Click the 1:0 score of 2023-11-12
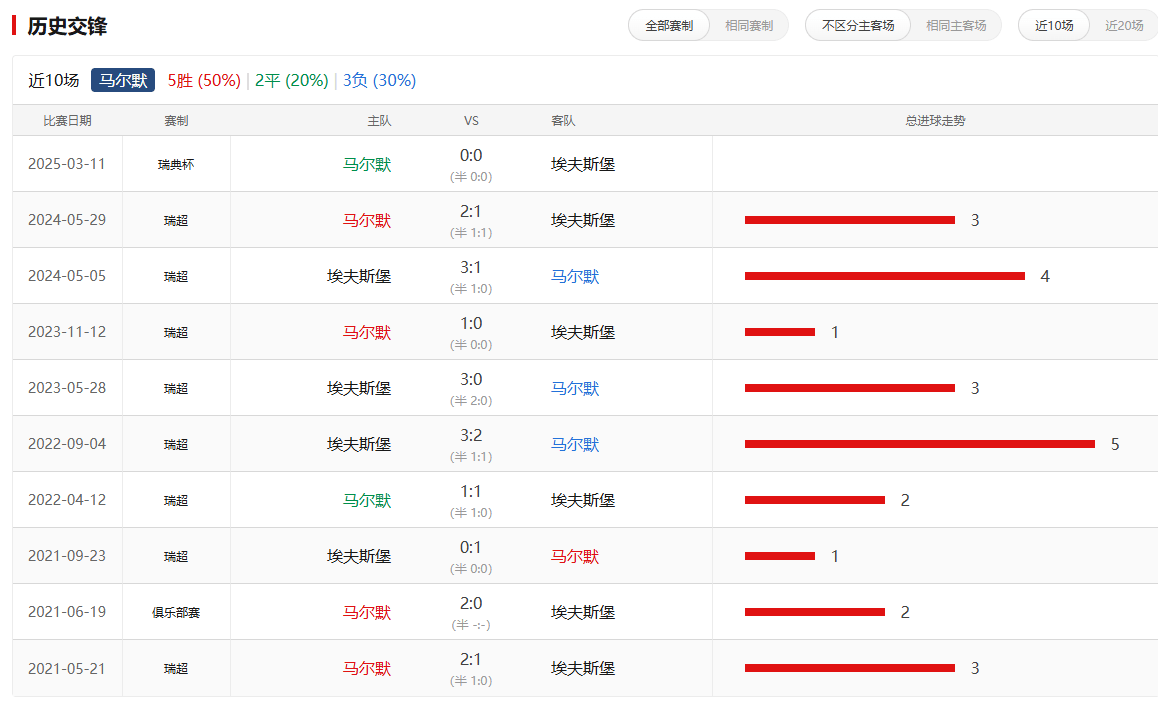Image resolution: width=1158 pixels, height=703 pixels. [471, 324]
